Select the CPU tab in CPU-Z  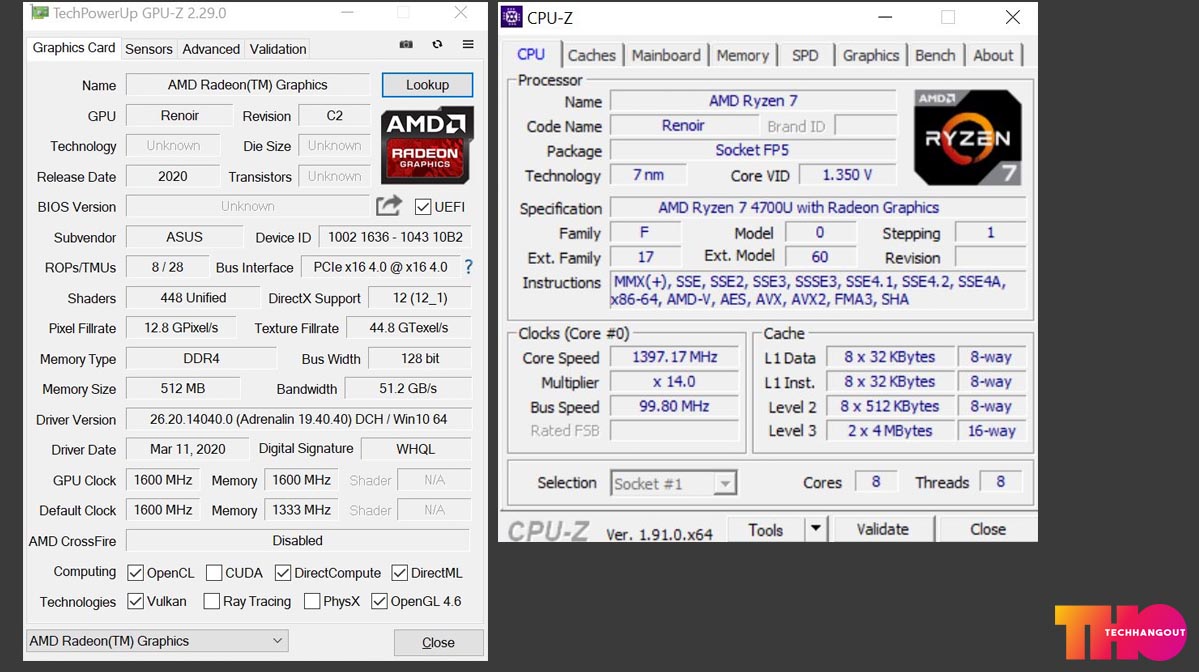531,54
